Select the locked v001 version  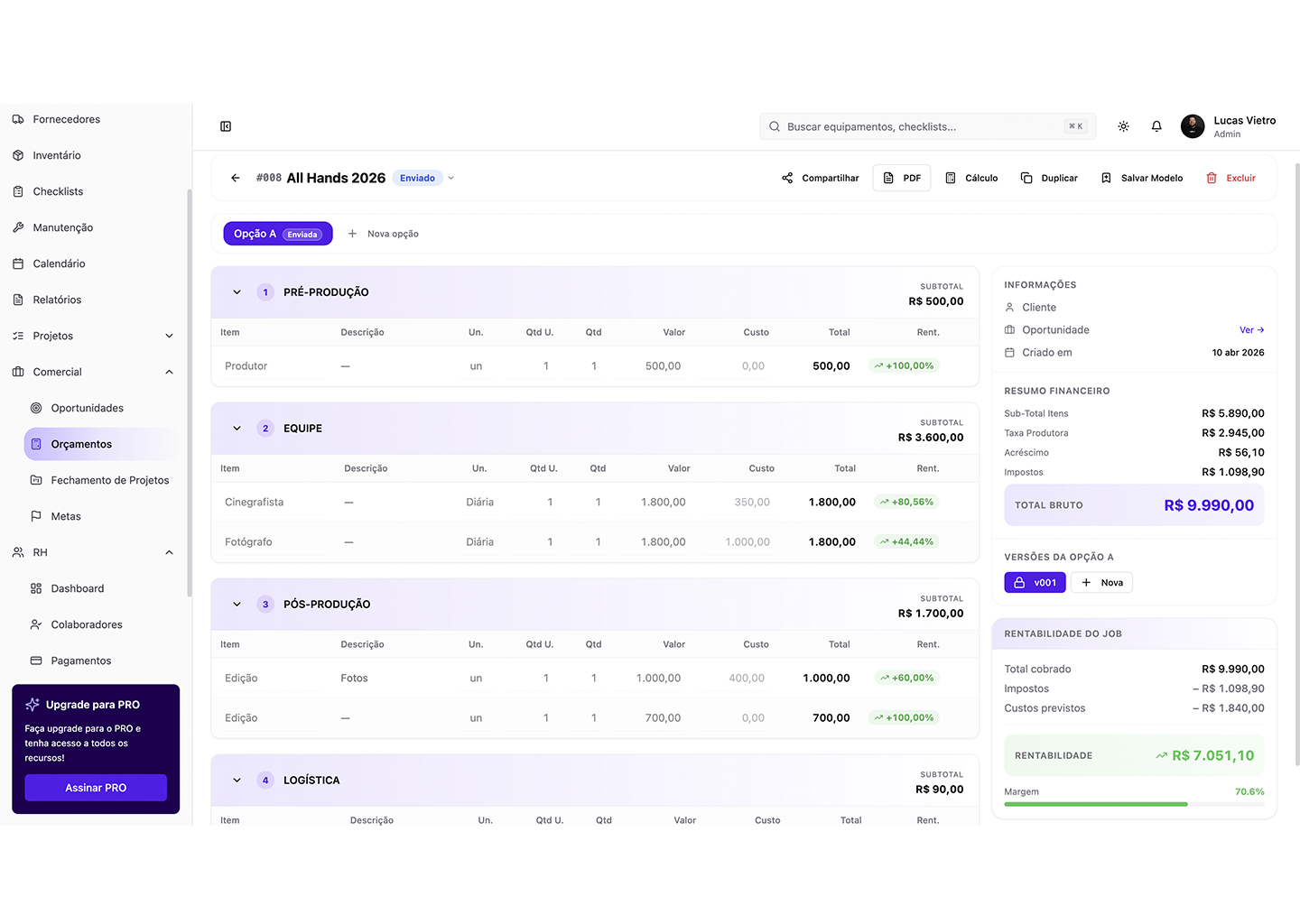pyautogui.click(x=1035, y=583)
